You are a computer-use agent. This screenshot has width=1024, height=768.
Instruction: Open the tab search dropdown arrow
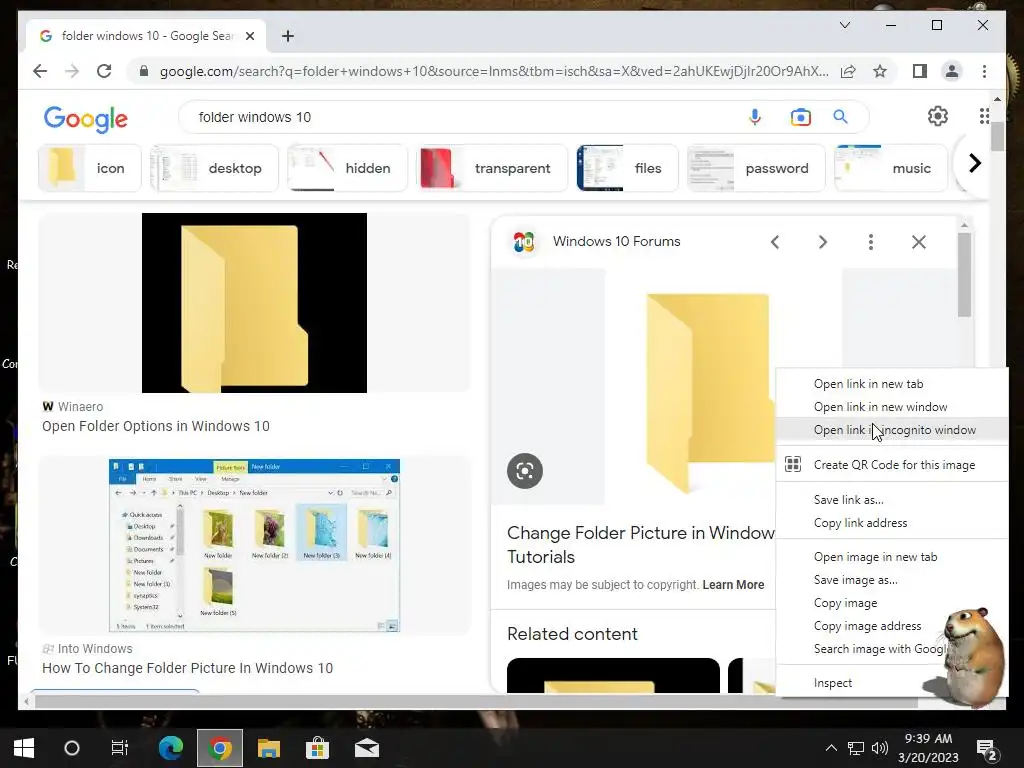[x=844, y=25]
